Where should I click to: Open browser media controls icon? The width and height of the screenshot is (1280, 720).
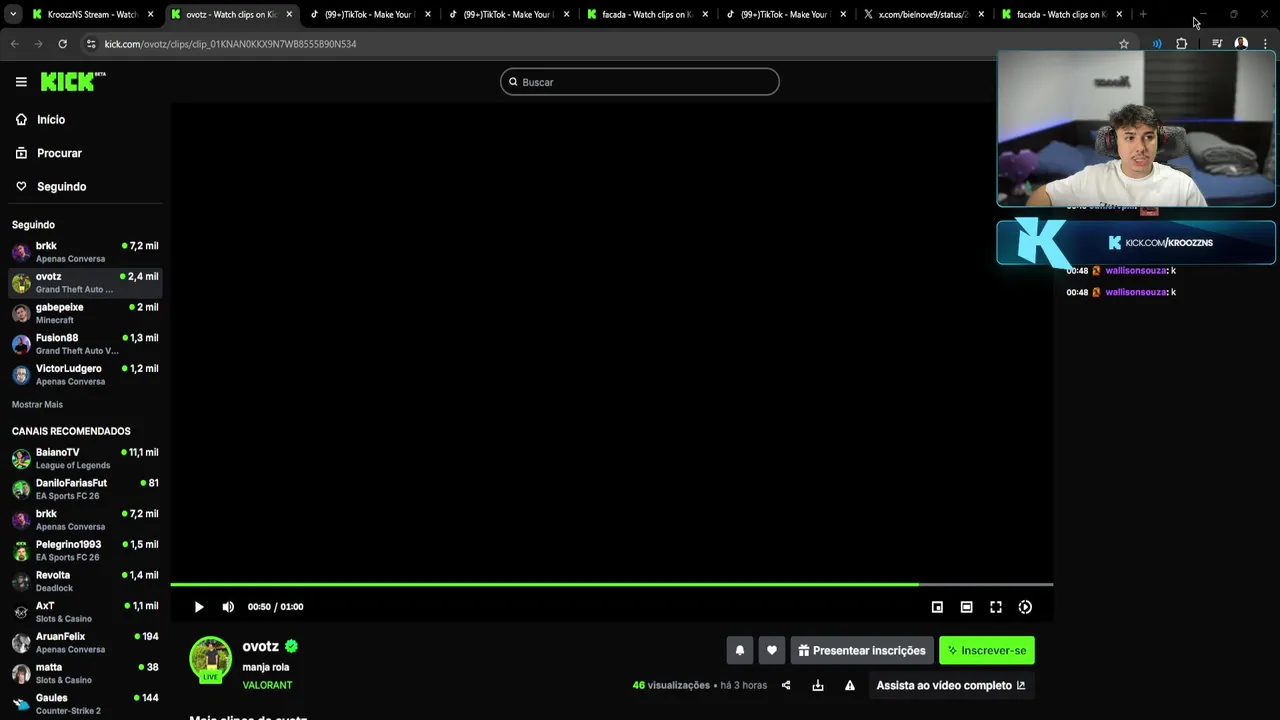click(x=1217, y=44)
